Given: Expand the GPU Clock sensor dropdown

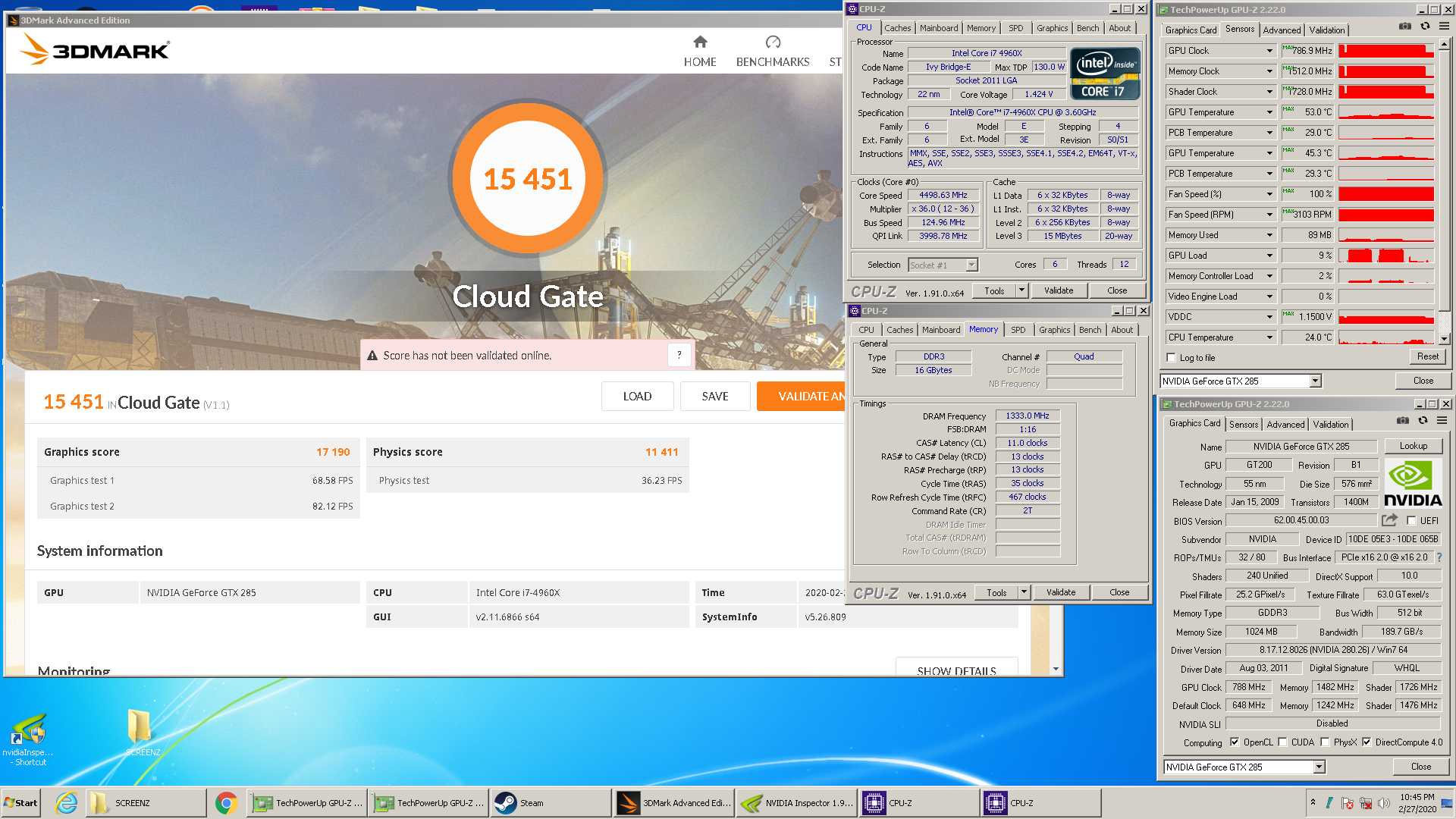Looking at the screenshot, I should [x=1269, y=51].
